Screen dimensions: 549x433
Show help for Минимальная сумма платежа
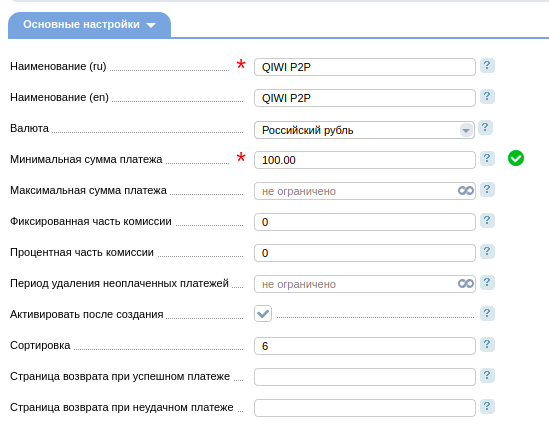tap(487, 158)
